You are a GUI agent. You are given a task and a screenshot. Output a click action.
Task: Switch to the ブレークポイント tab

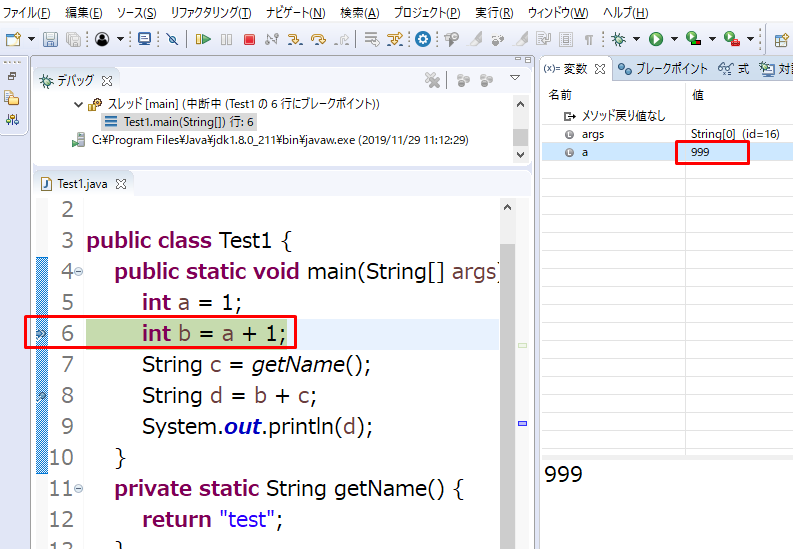coord(664,69)
